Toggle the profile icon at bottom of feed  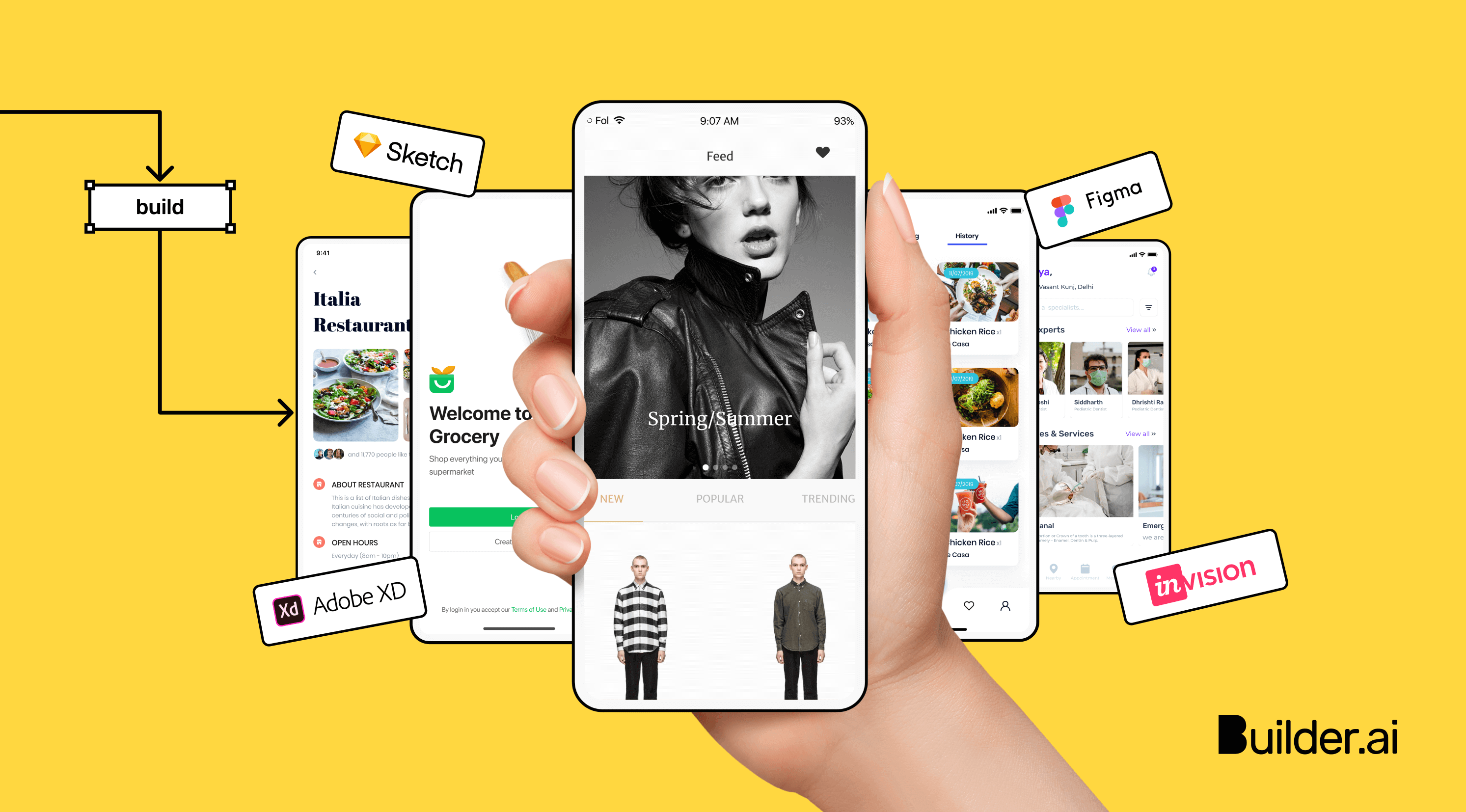point(1009,608)
